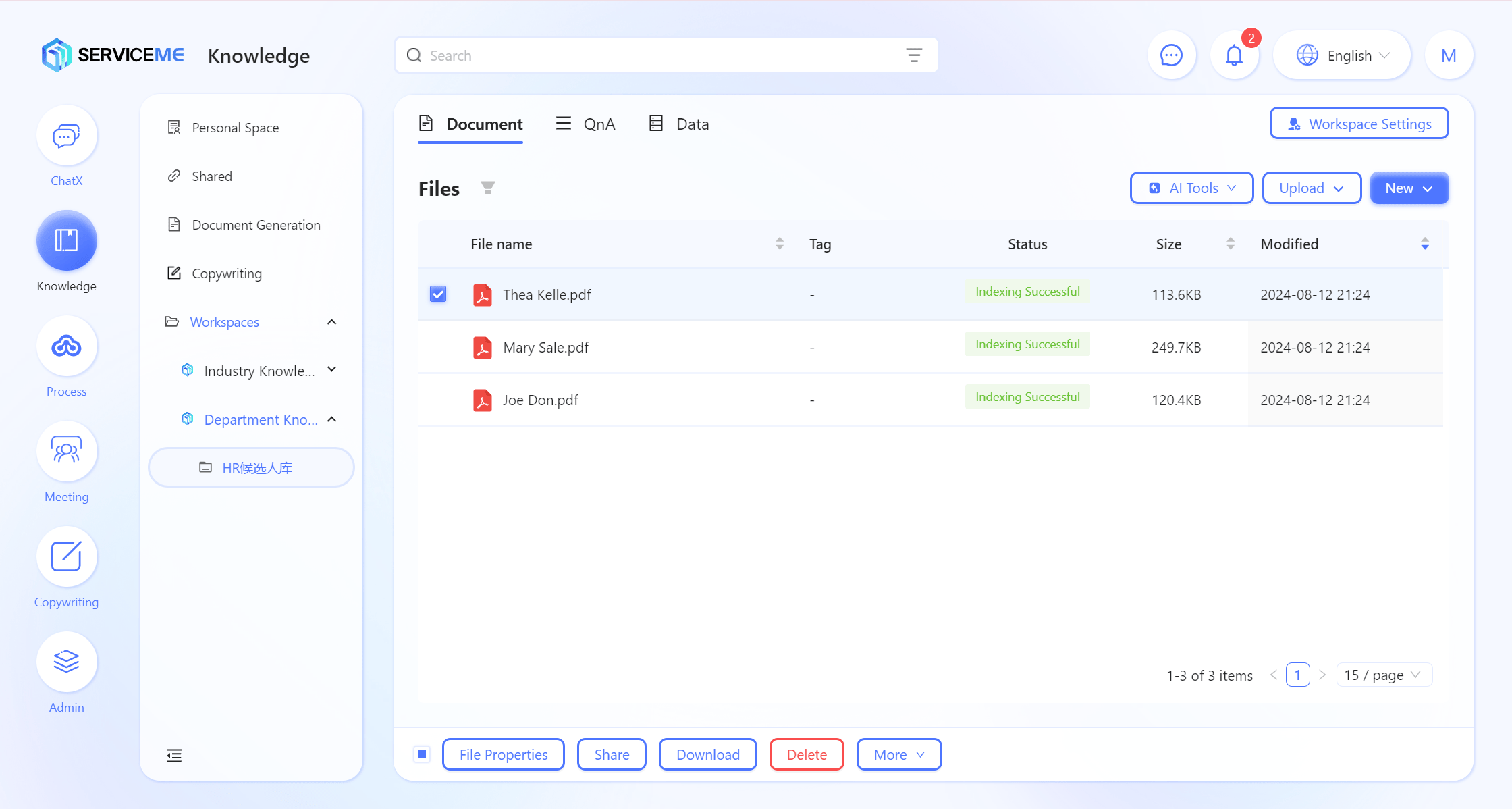Viewport: 1512px width, 809px height.
Task: Click the search filter options icon
Action: pos(914,55)
